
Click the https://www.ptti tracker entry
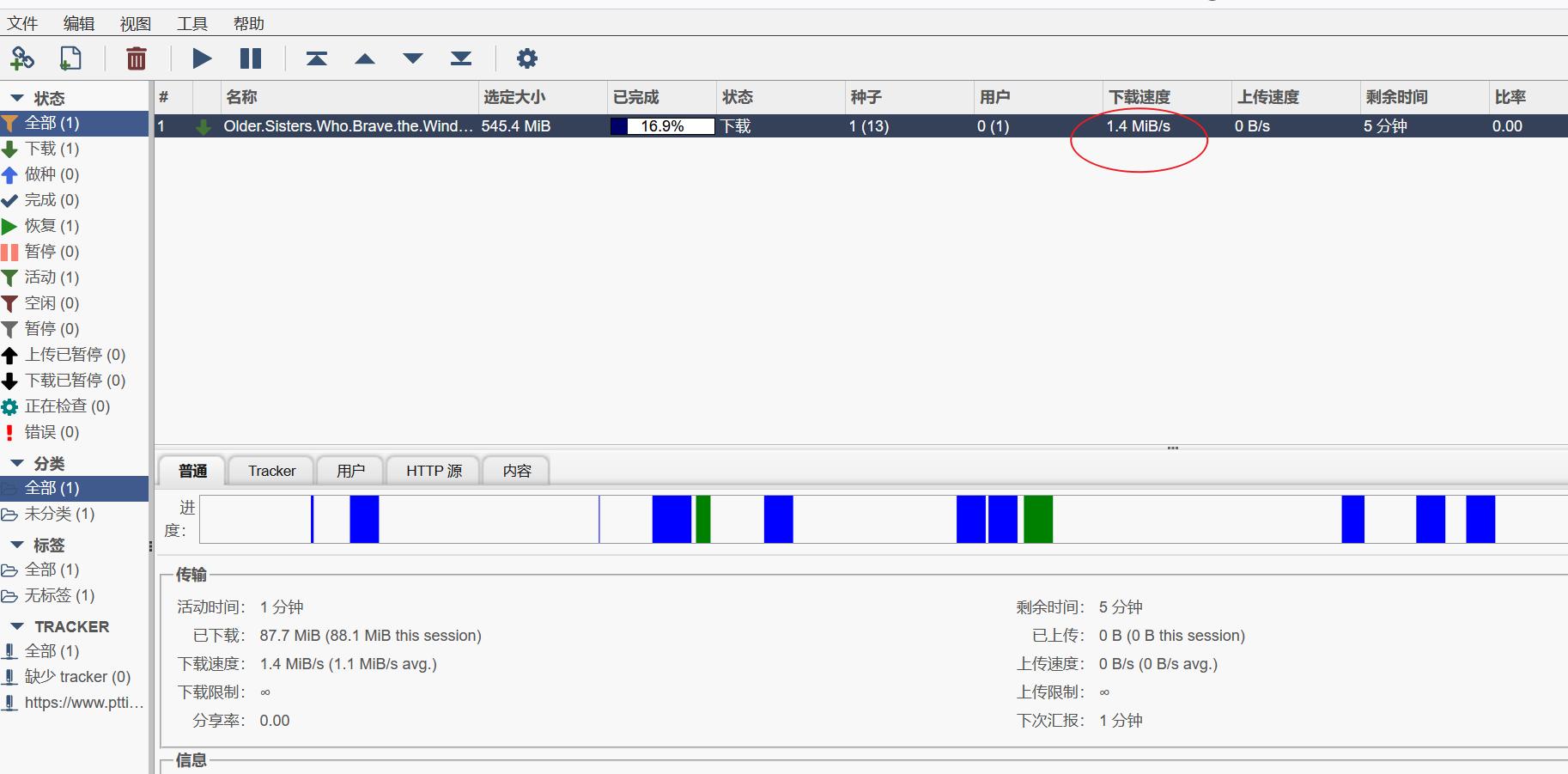[82, 702]
